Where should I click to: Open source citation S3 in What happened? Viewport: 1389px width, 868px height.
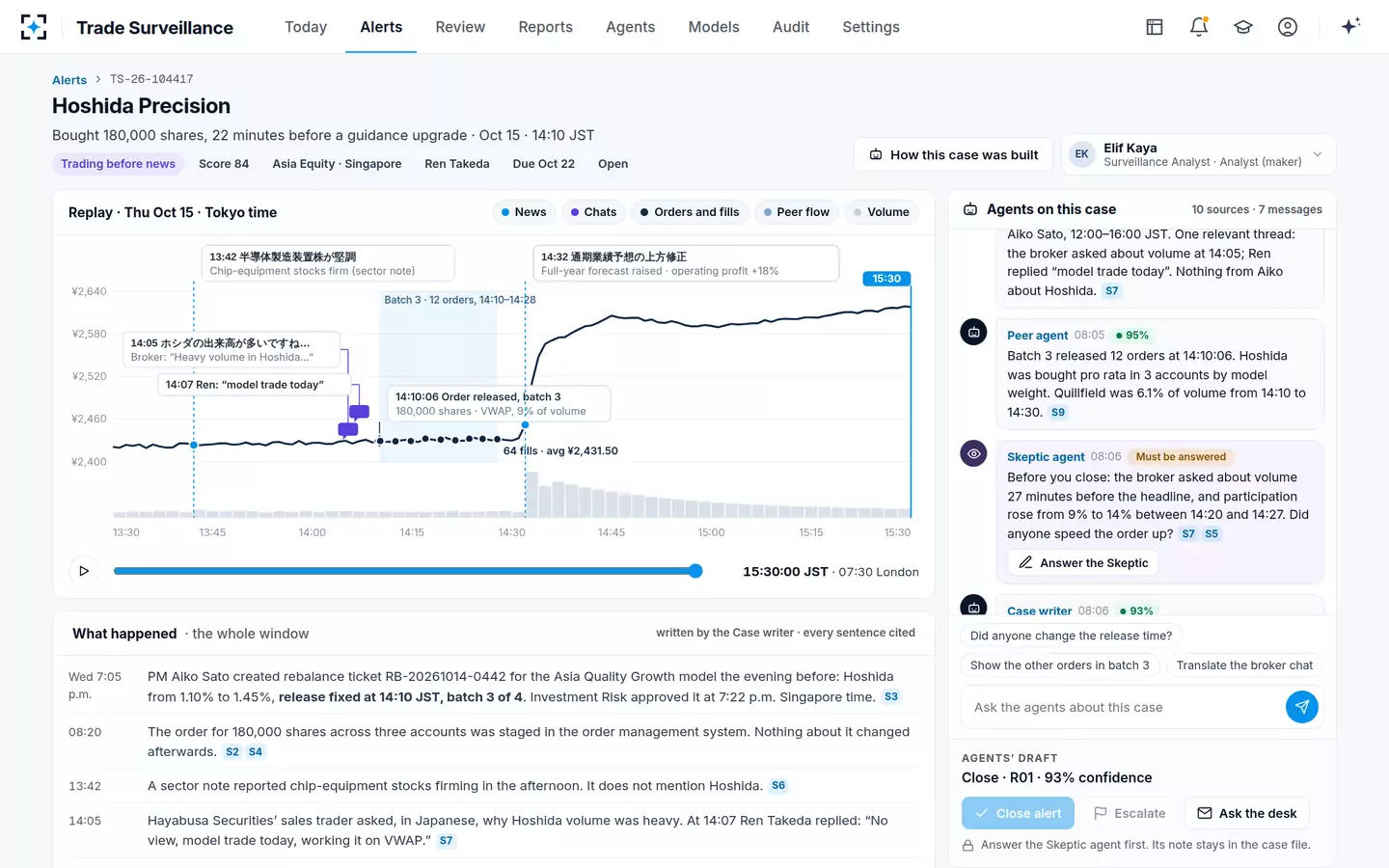pos(891,696)
